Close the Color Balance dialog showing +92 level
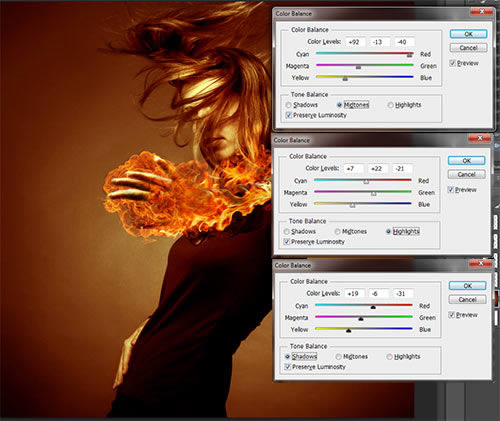Viewport: 500px width, 421px height. 481,12
